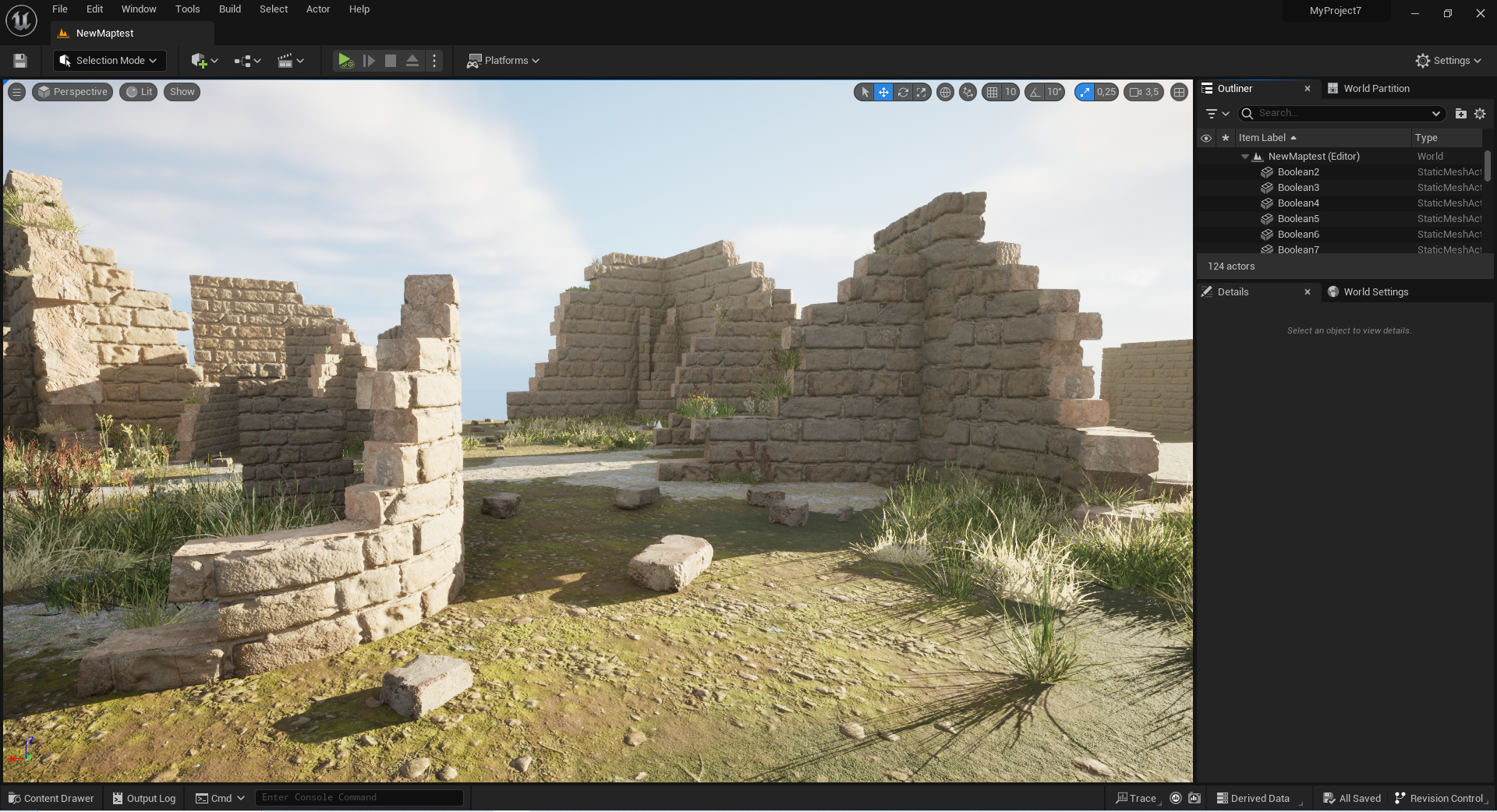
Task: Save the current level with the floppy icon
Action: pyautogui.click(x=20, y=61)
